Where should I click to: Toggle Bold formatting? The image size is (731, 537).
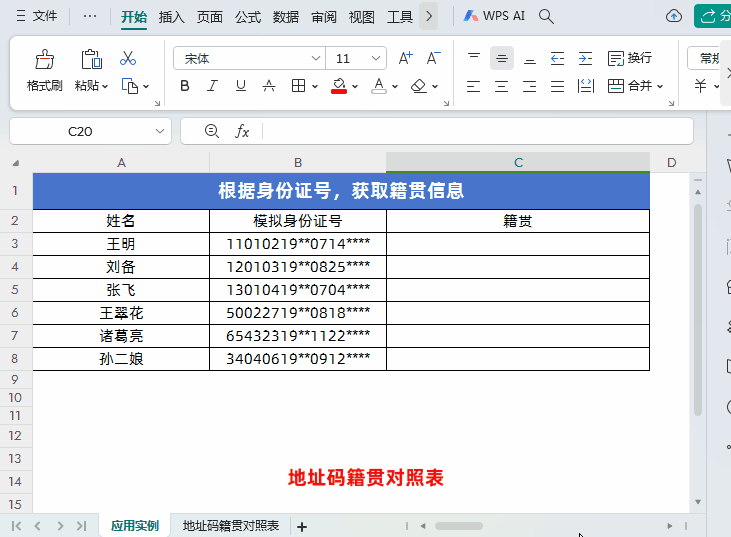[x=185, y=86]
